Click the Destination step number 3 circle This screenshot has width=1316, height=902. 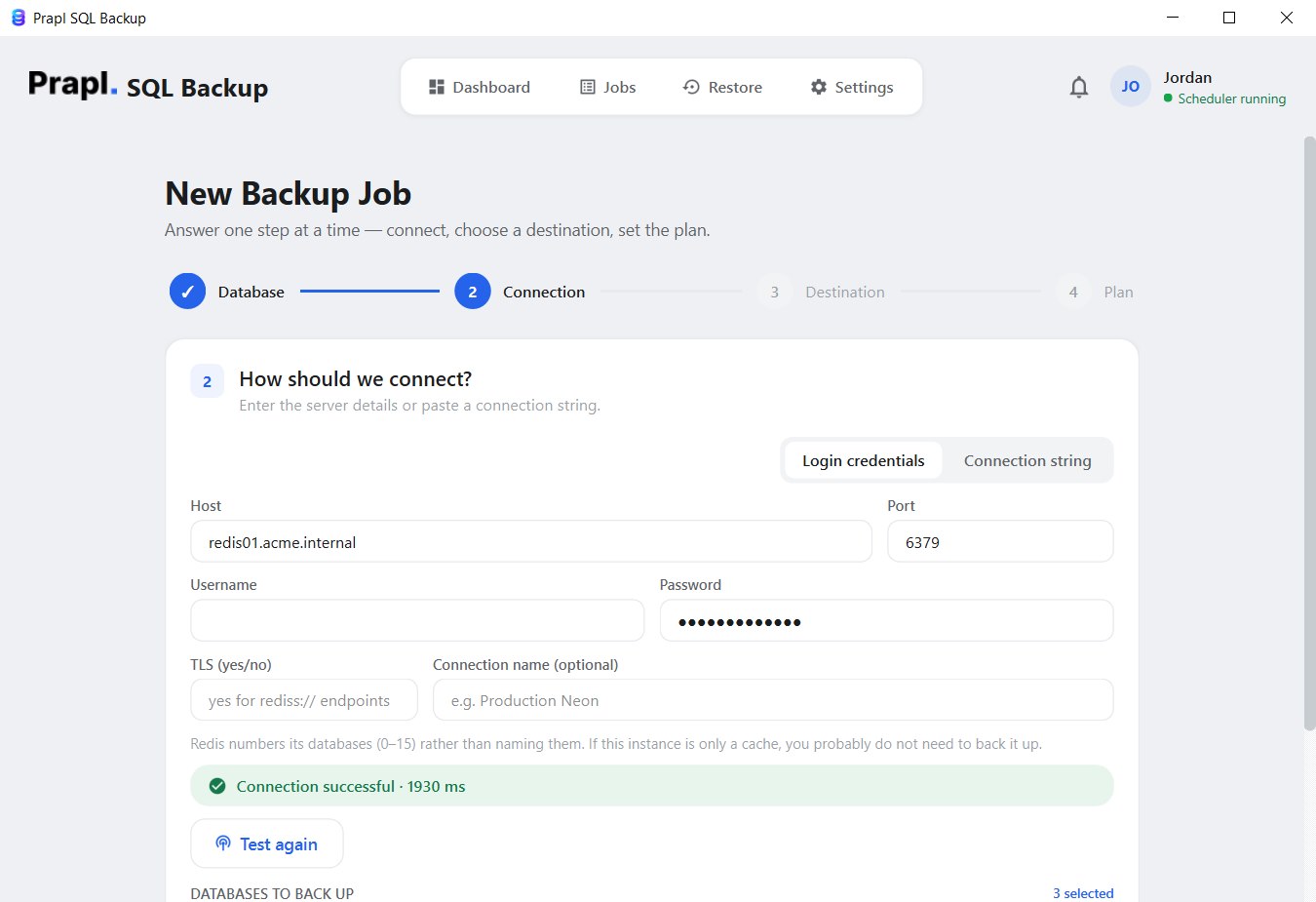[774, 292]
